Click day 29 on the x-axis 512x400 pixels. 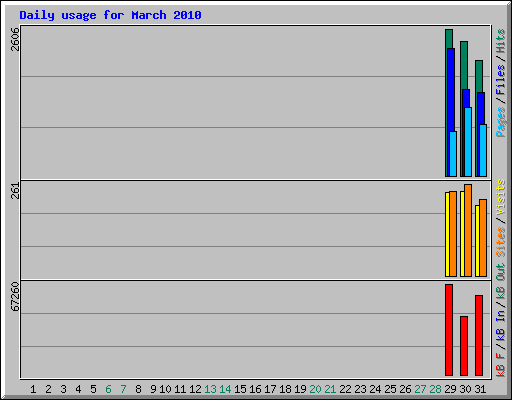(x=450, y=389)
